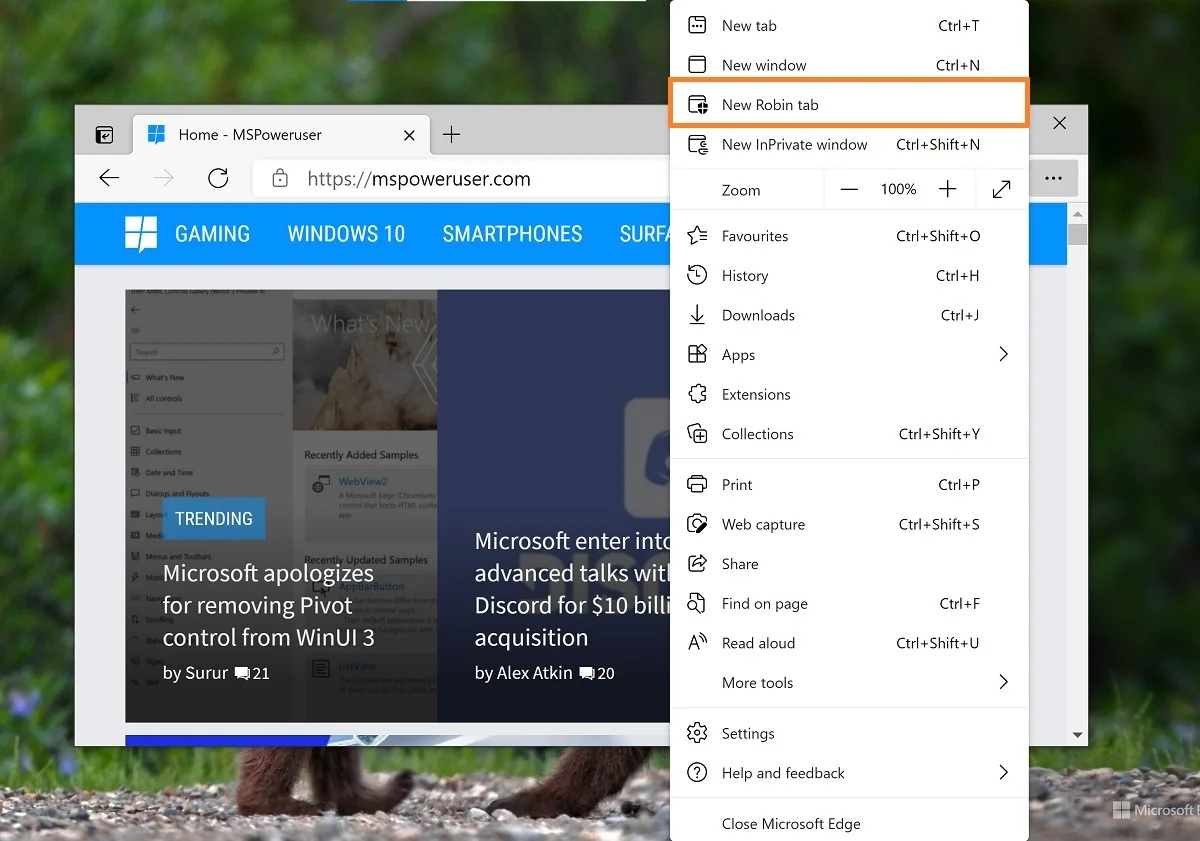This screenshot has width=1200, height=841.
Task: Click the New tab icon in menu
Action: (697, 26)
